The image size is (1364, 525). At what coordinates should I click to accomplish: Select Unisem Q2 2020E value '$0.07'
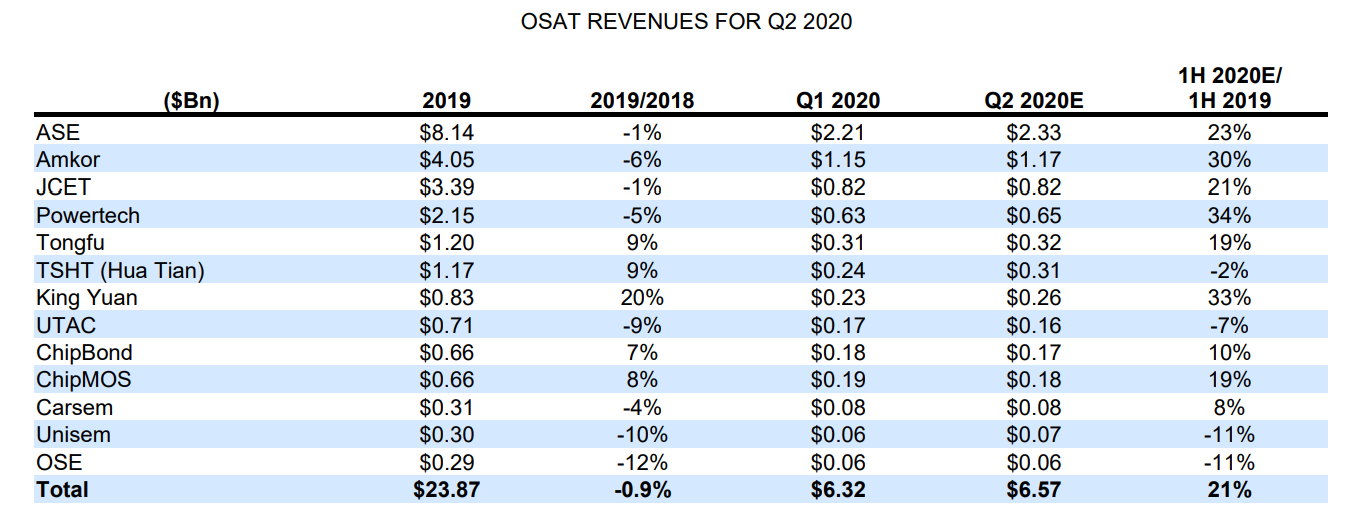1034,435
